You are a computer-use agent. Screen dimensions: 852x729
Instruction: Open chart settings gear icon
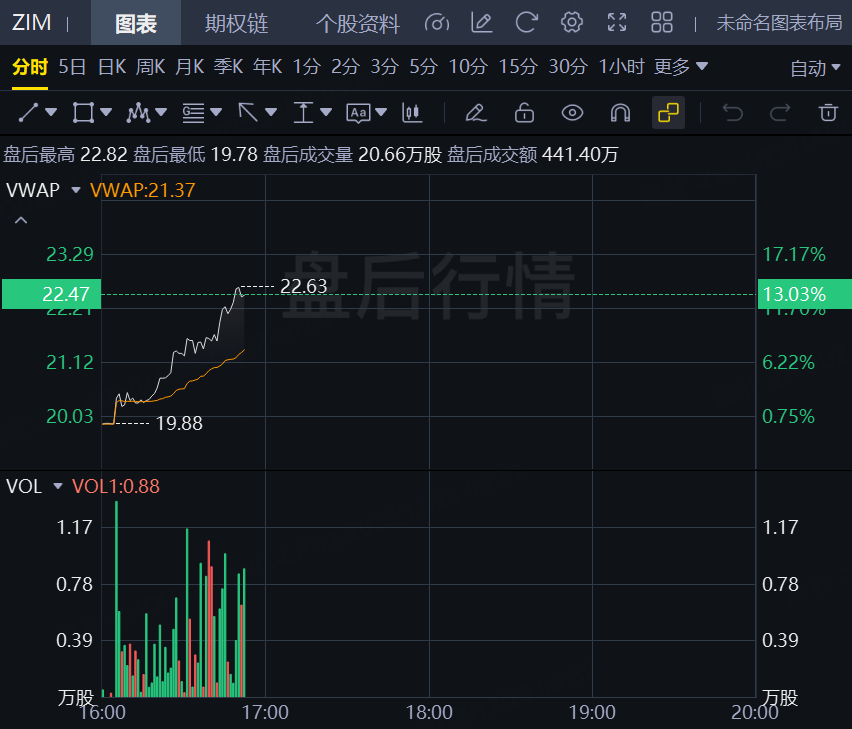(572, 22)
